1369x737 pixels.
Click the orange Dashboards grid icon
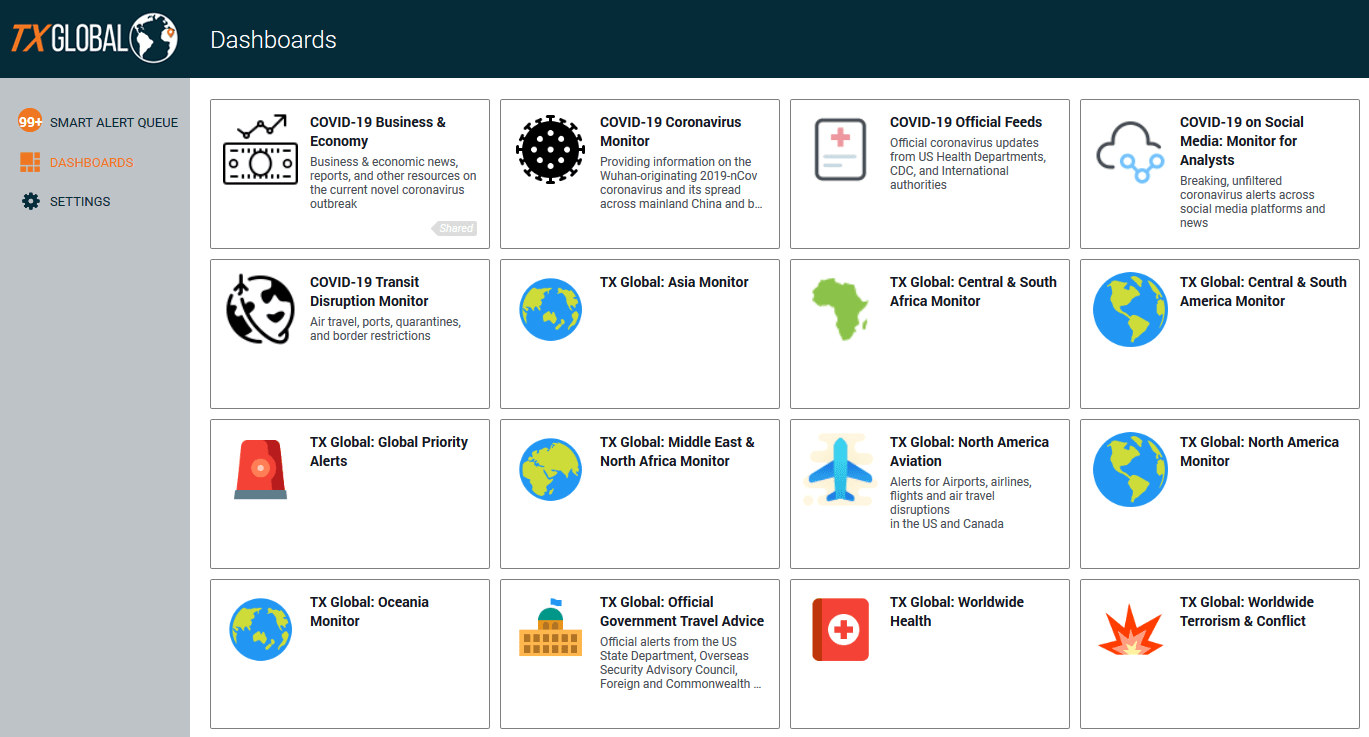[x=30, y=162]
